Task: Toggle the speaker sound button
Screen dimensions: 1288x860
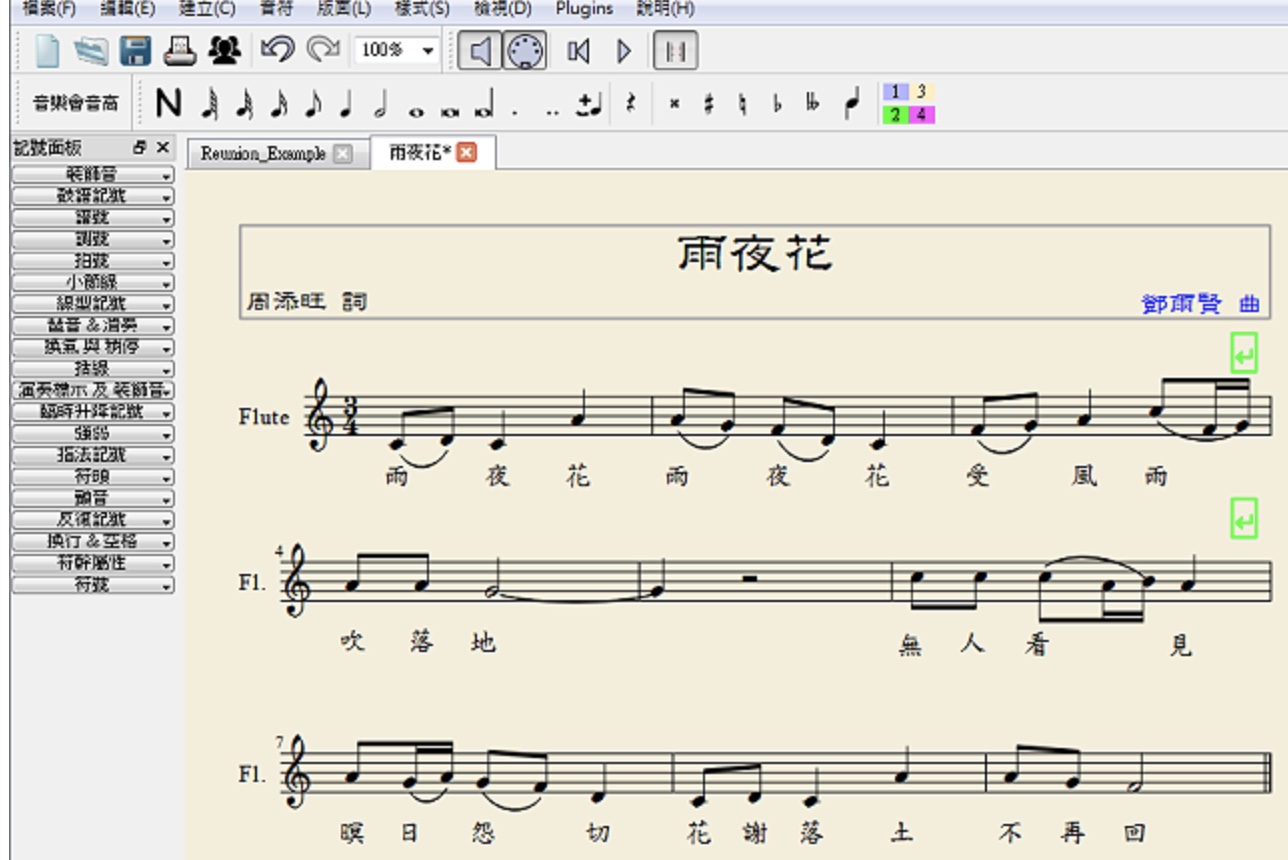Action: pos(481,51)
